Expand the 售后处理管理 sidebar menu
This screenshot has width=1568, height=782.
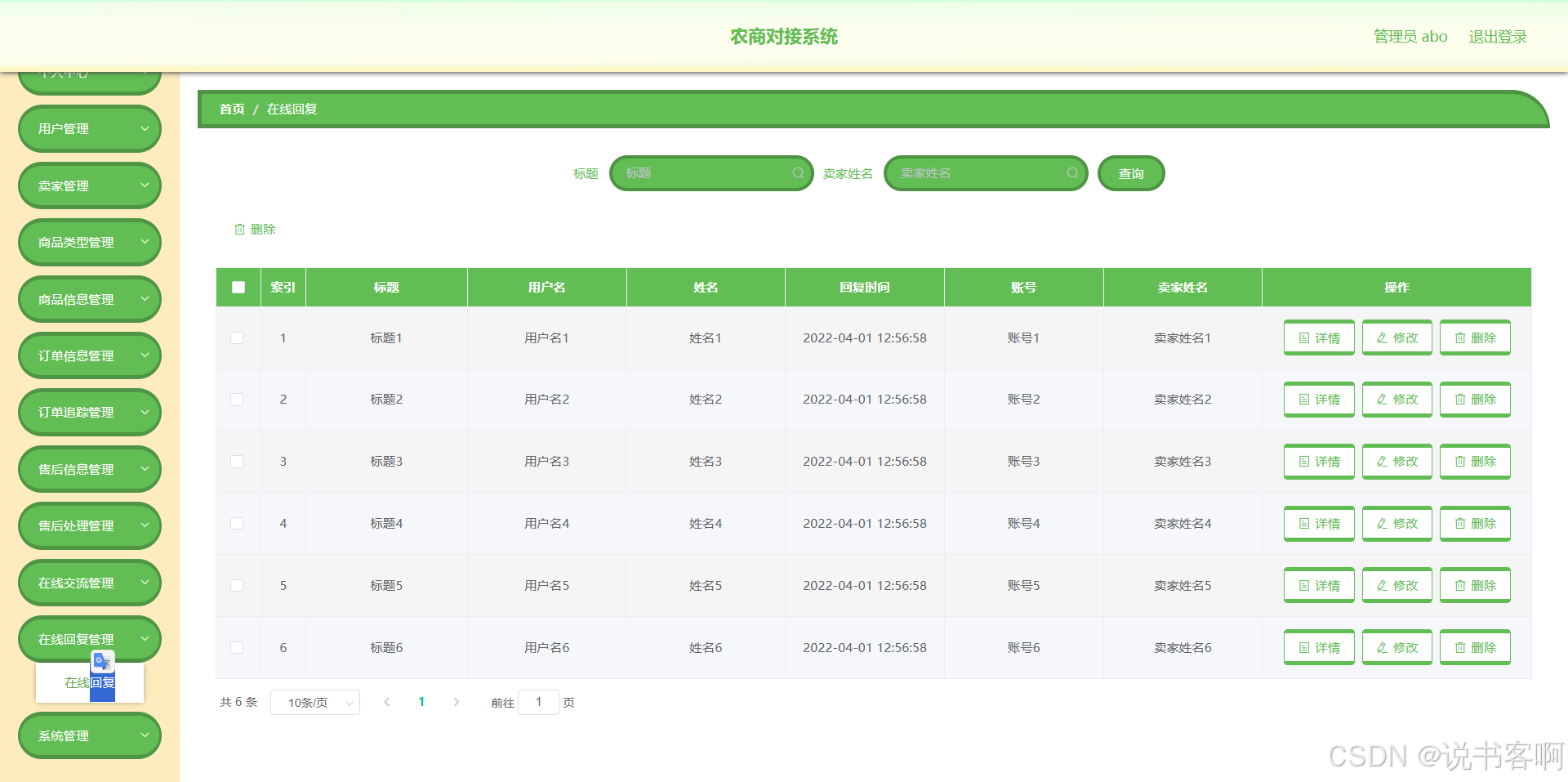90,526
